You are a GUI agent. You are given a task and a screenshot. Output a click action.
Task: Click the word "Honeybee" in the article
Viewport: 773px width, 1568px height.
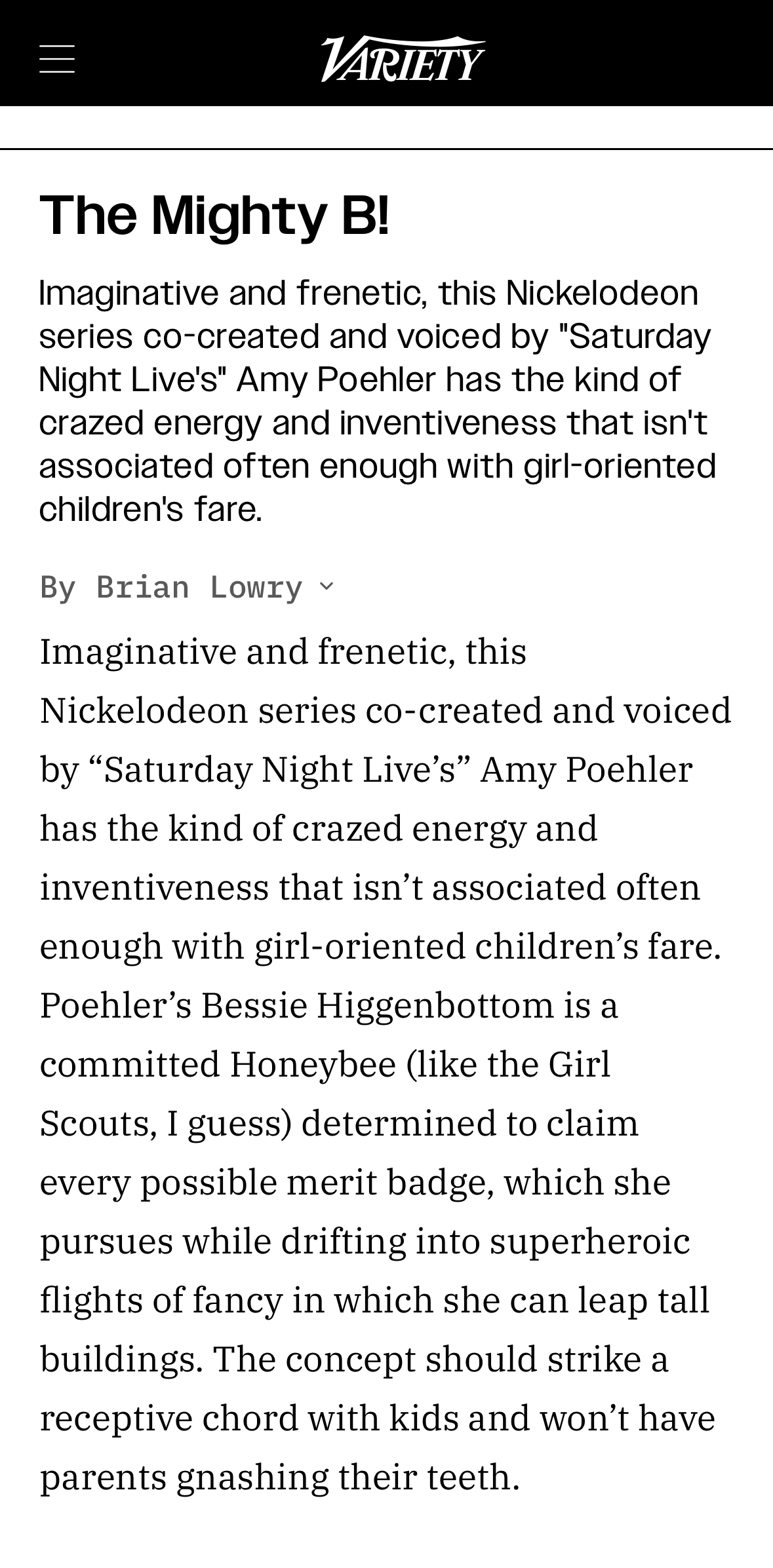313,1064
